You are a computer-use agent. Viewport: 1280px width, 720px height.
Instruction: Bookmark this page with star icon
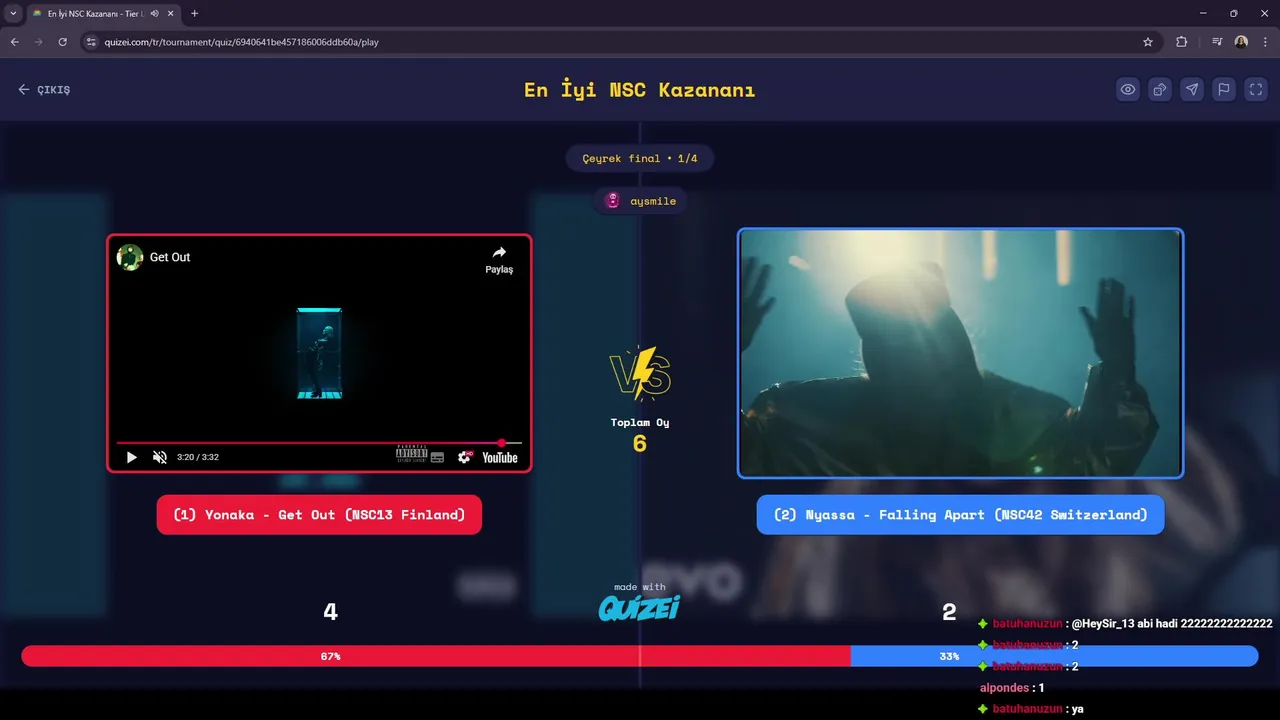coord(1148,42)
